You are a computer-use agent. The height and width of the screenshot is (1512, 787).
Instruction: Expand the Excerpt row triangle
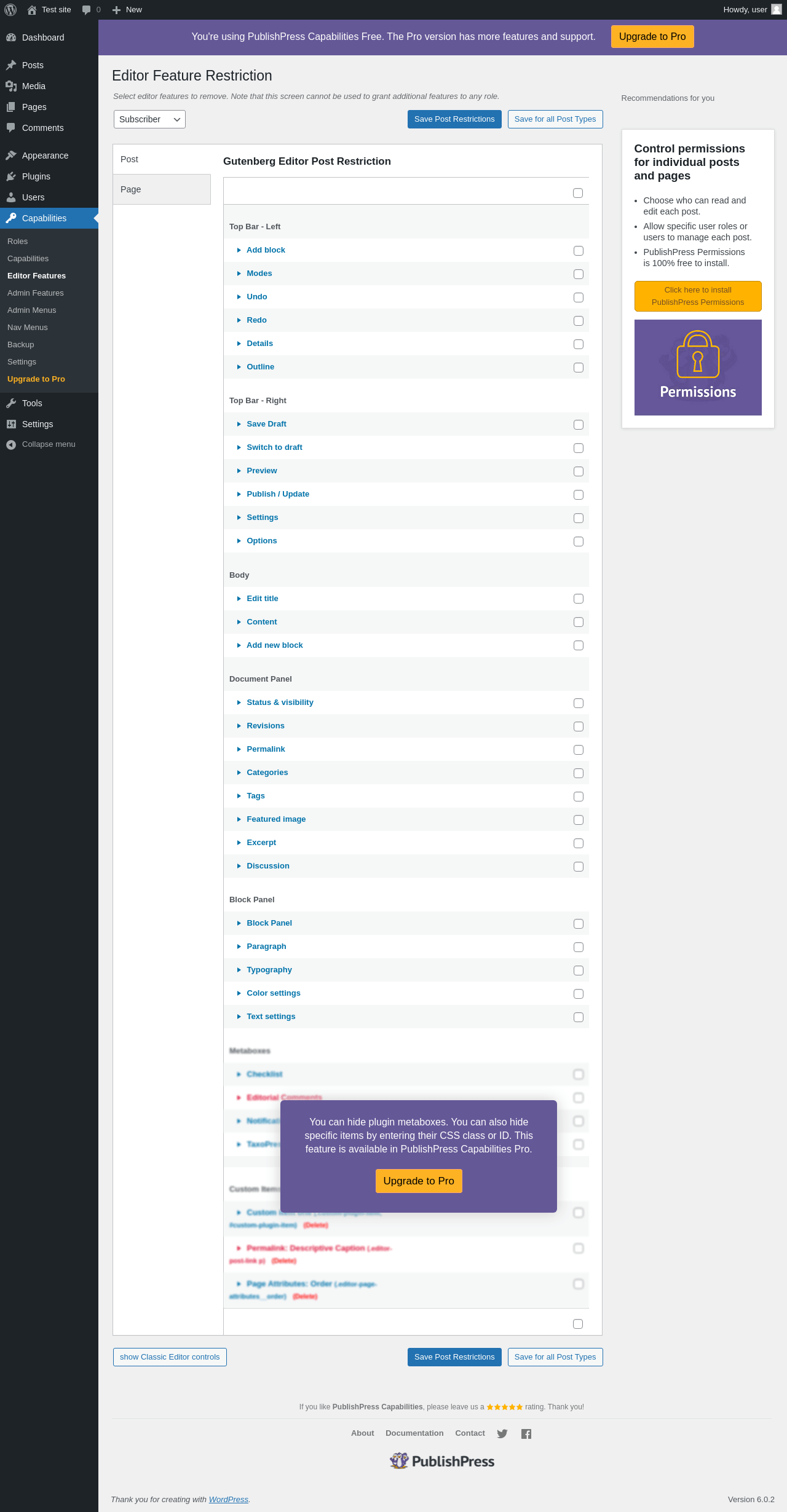click(x=239, y=843)
